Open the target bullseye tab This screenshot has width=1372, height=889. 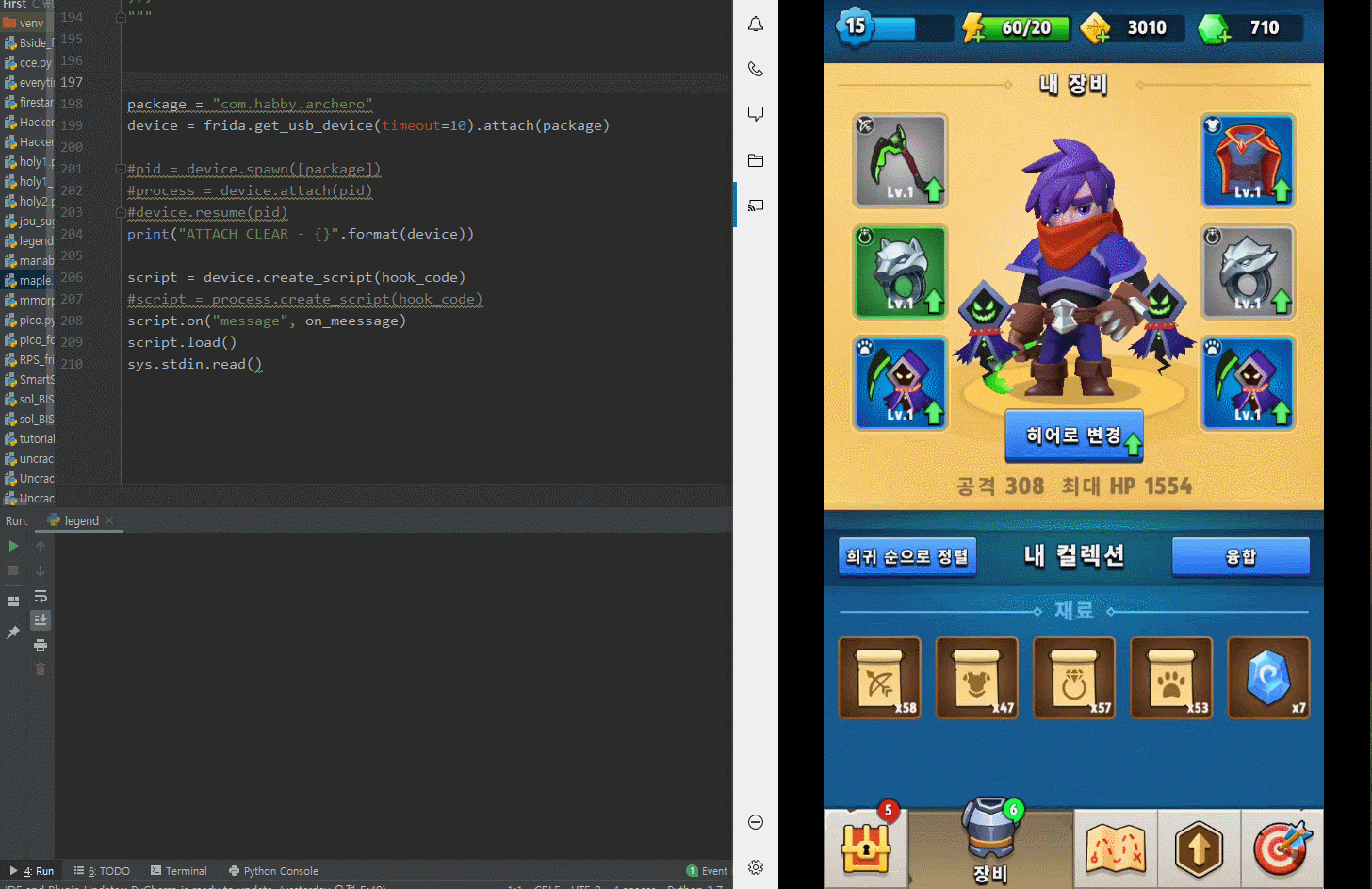coord(1282,848)
